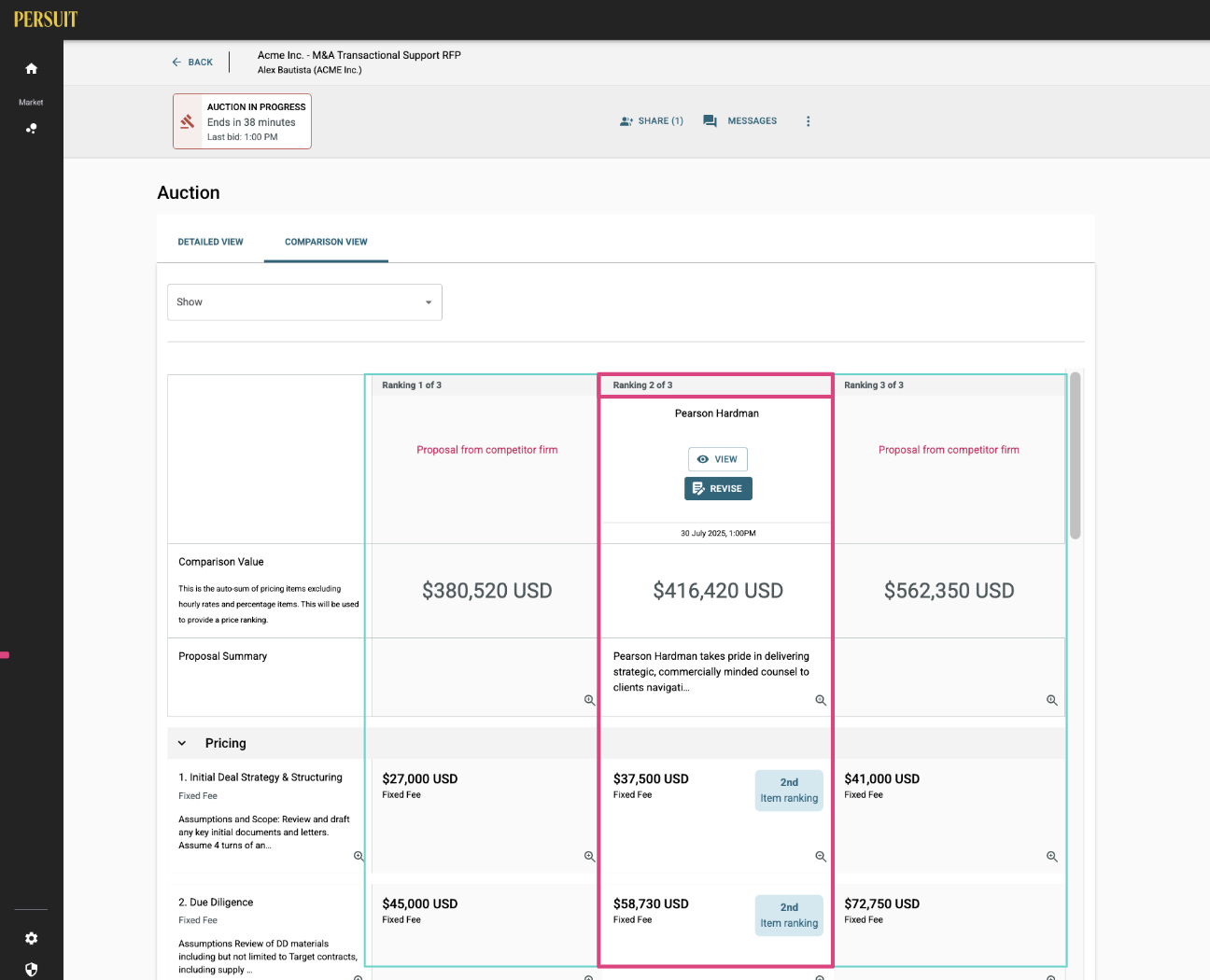The height and width of the screenshot is (980, 1210).
Task: Click the VIEW button for Pearson Hardman
Action: coord(718,459)
